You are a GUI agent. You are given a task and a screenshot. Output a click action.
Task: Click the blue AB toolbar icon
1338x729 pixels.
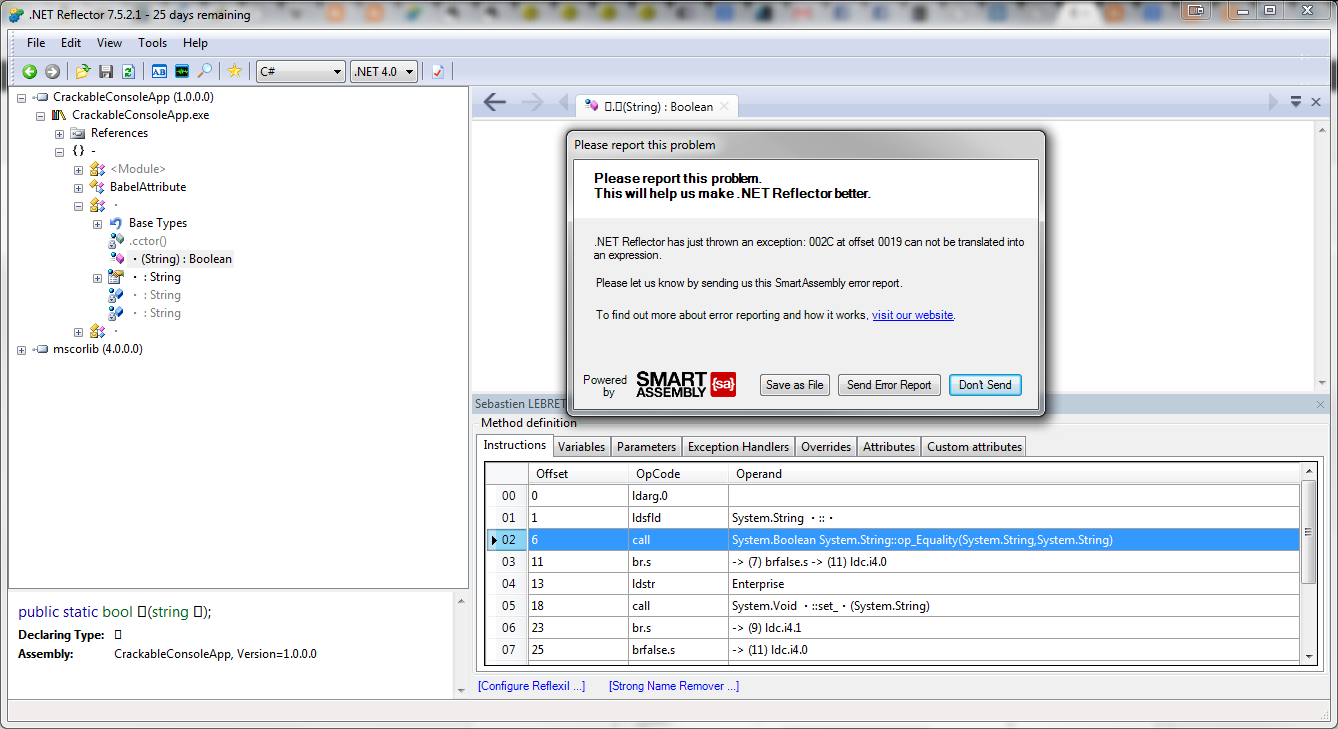(159, 71)
